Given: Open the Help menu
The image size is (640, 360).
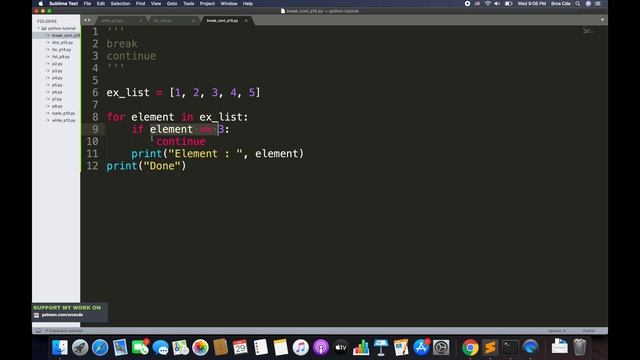Looking at the screenshot, I should point(248,3).
